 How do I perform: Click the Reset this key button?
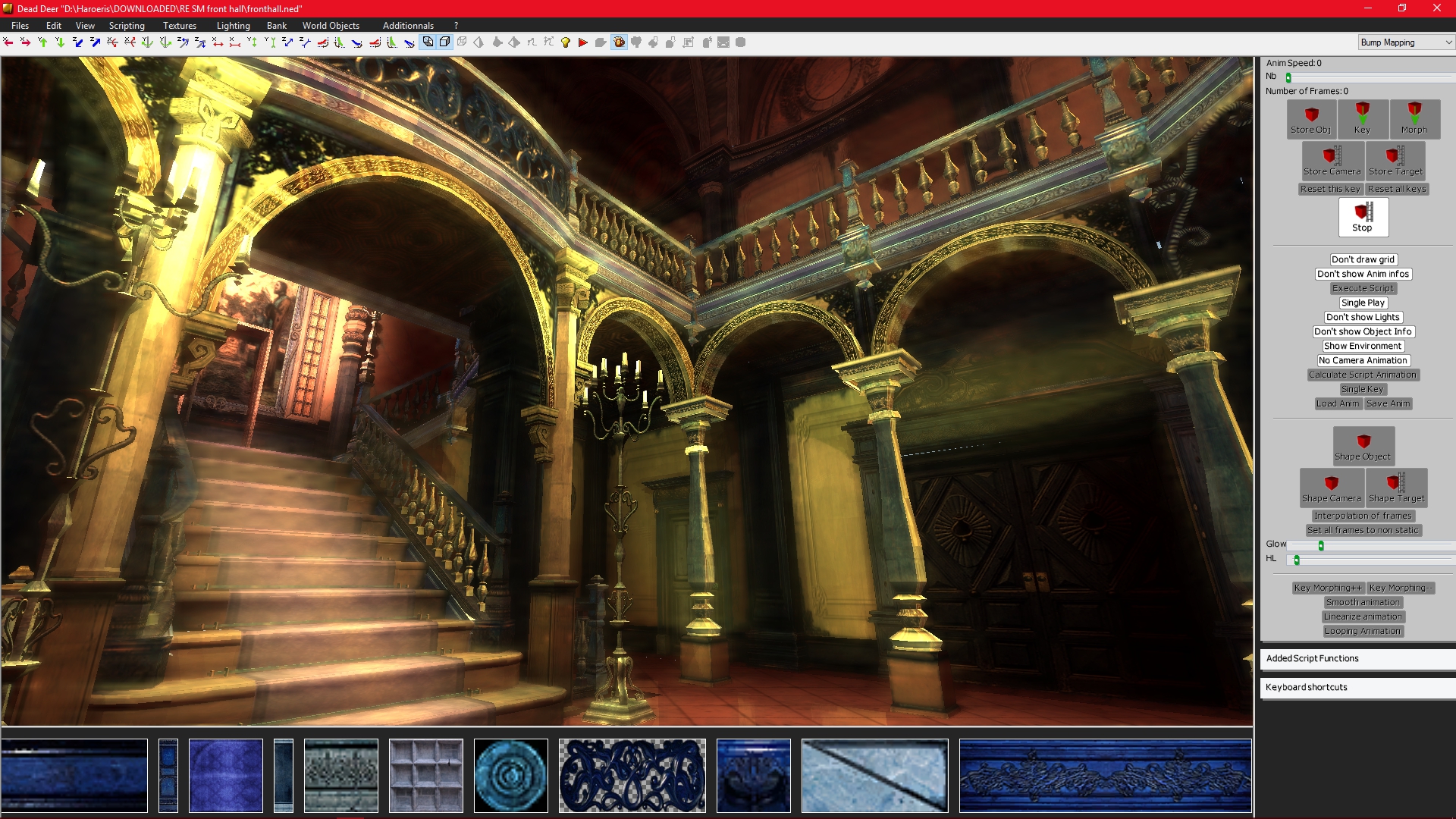(x=1330, y=189)
